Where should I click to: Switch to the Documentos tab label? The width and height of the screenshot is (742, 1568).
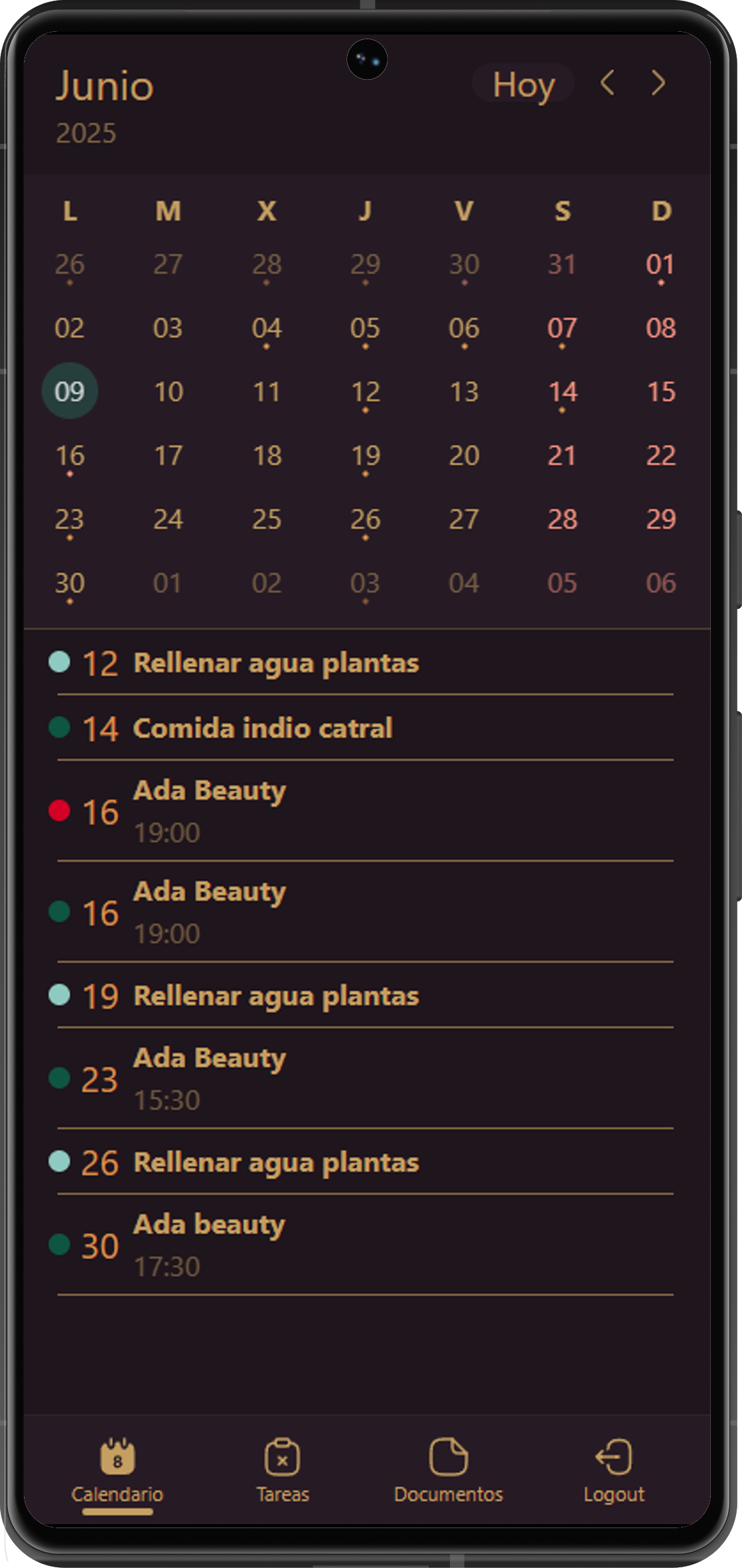[x=449, y=1494]
